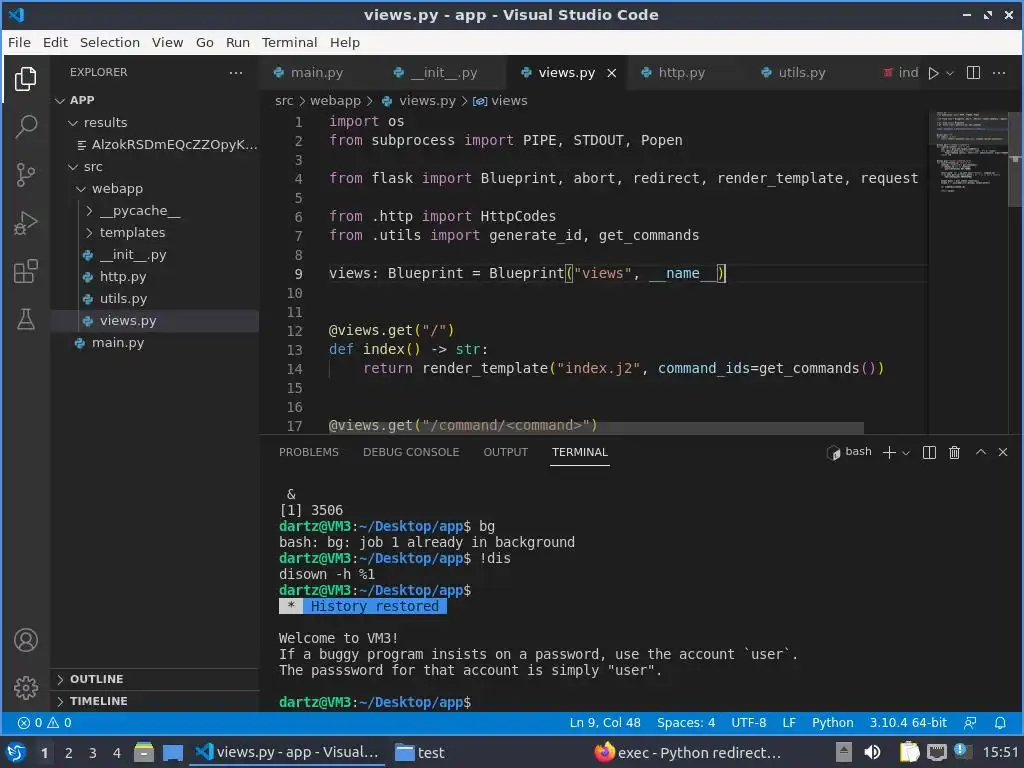Open the Terminal menu
Image resolution: width=1024 pixels, height=768 pixels.
289,42
